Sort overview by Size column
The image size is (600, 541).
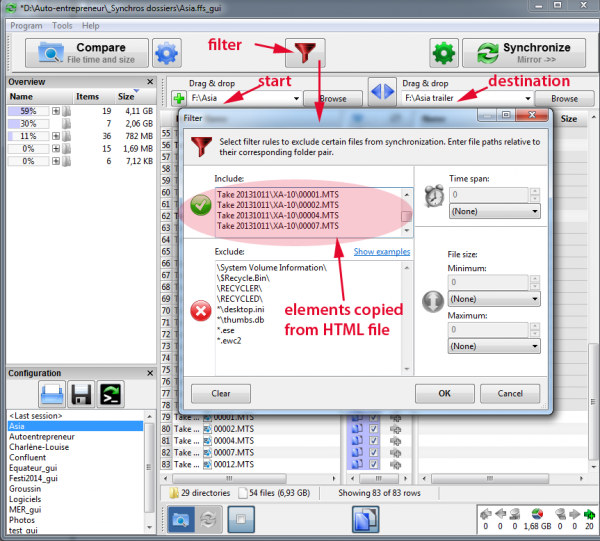[126, 96]
